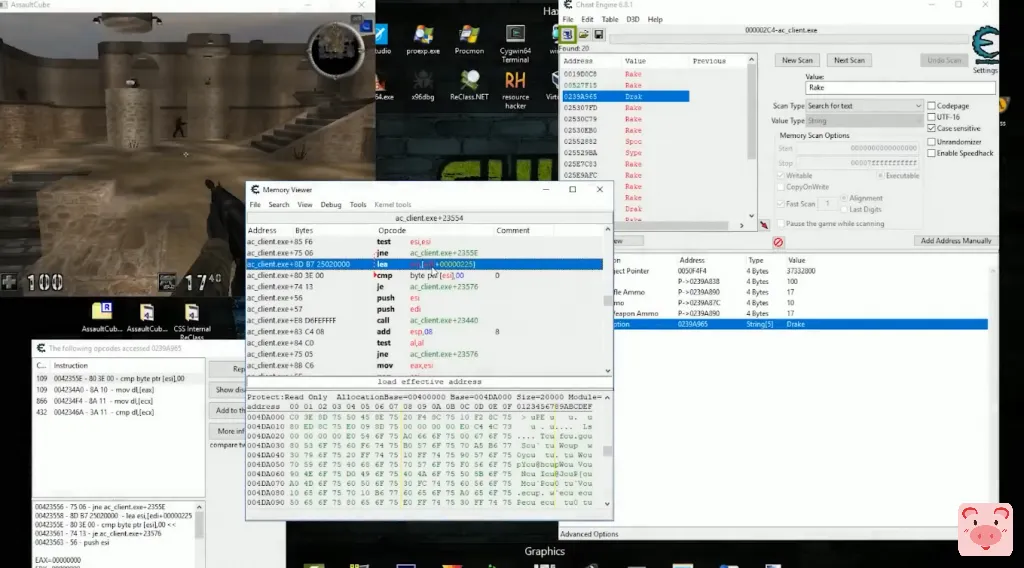Open the process list icon in Cheat Engine
The width and height of the screenshot is (1024, 568).
[x=567, y=34]
